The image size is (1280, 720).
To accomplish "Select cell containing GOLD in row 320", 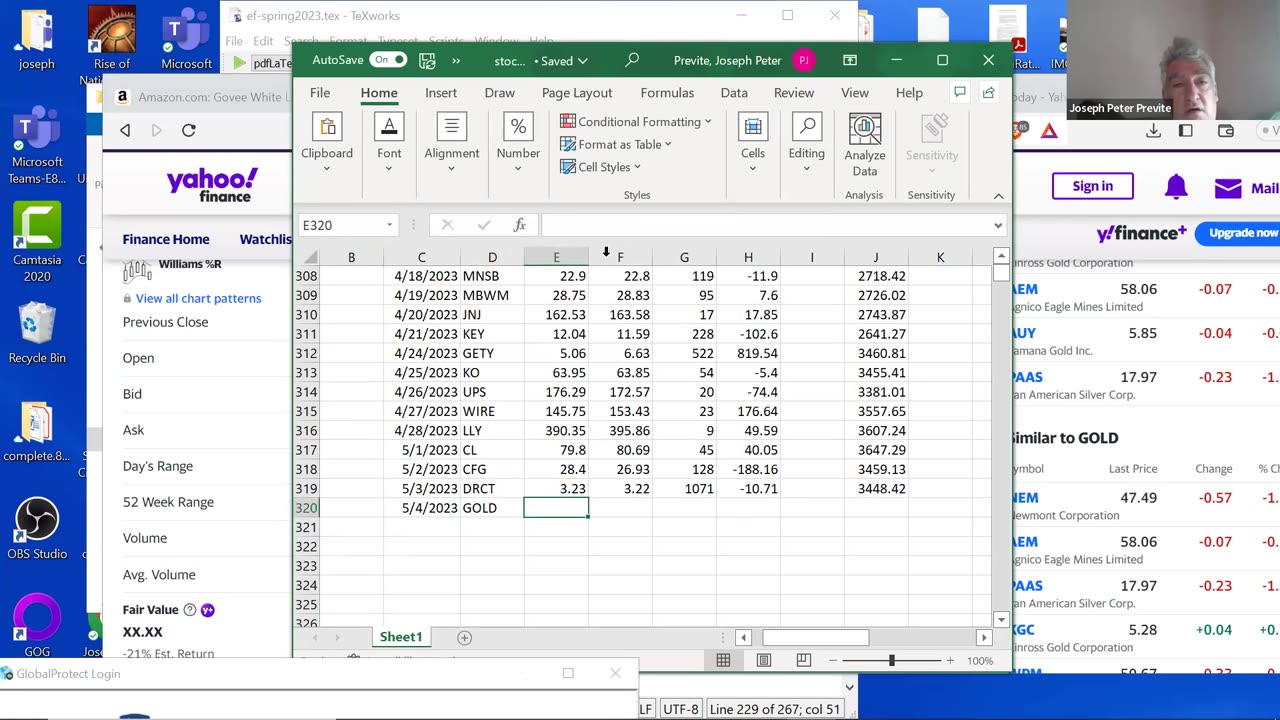I will (492, 508).
